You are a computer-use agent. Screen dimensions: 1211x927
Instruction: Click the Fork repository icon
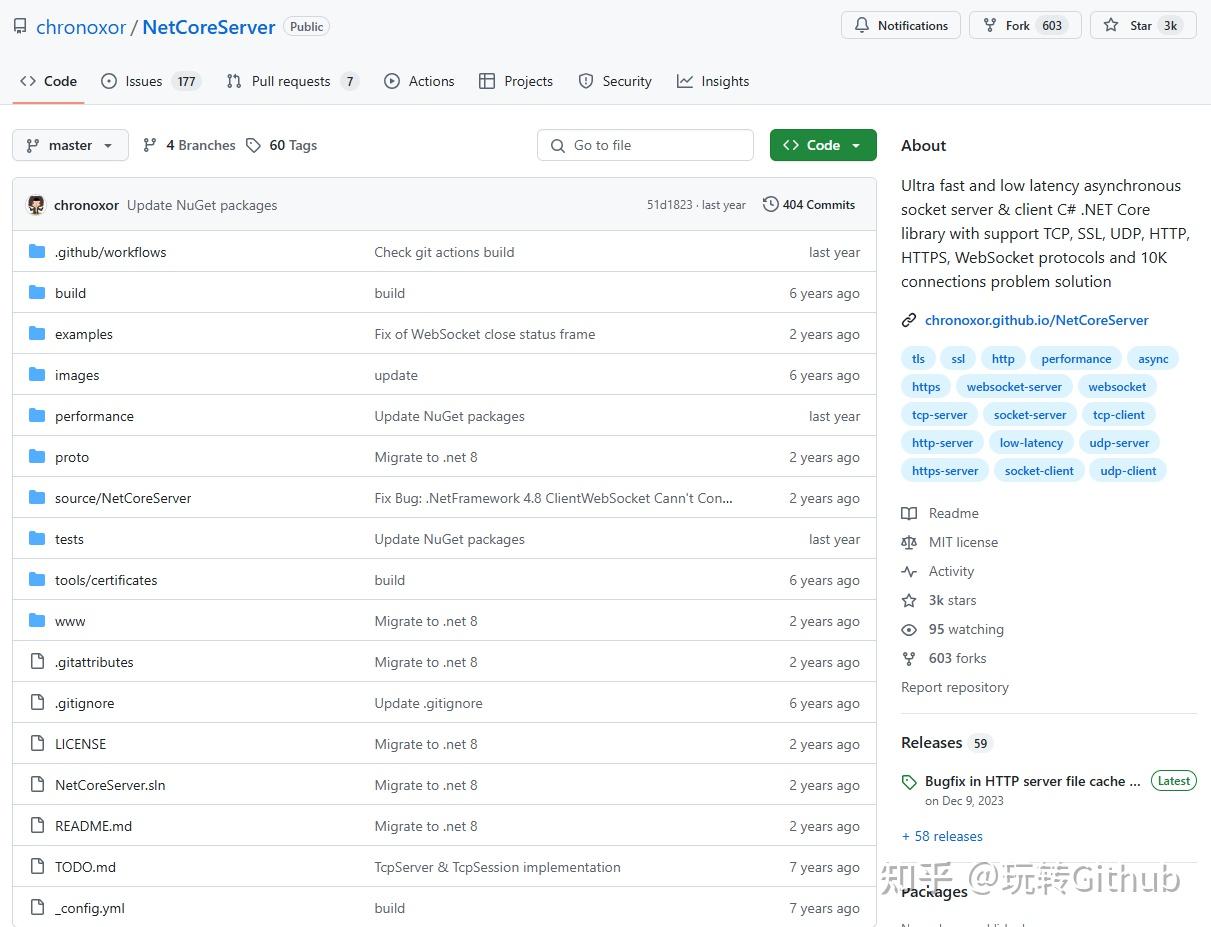990,26
